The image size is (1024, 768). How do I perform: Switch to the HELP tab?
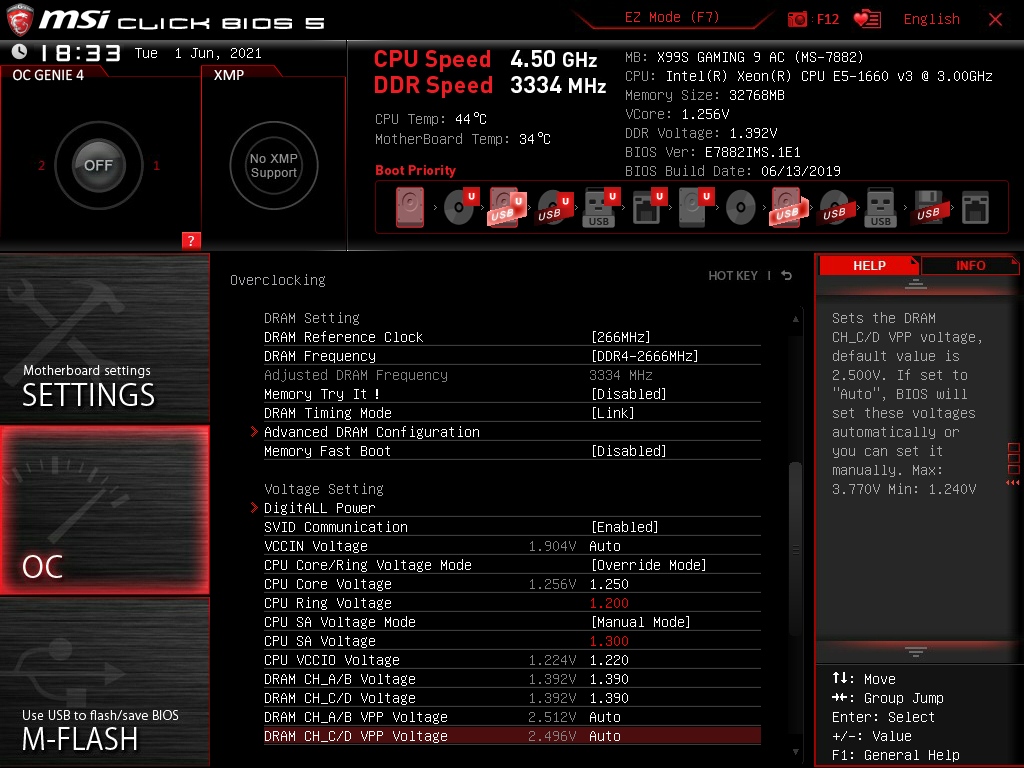[869, 265]
